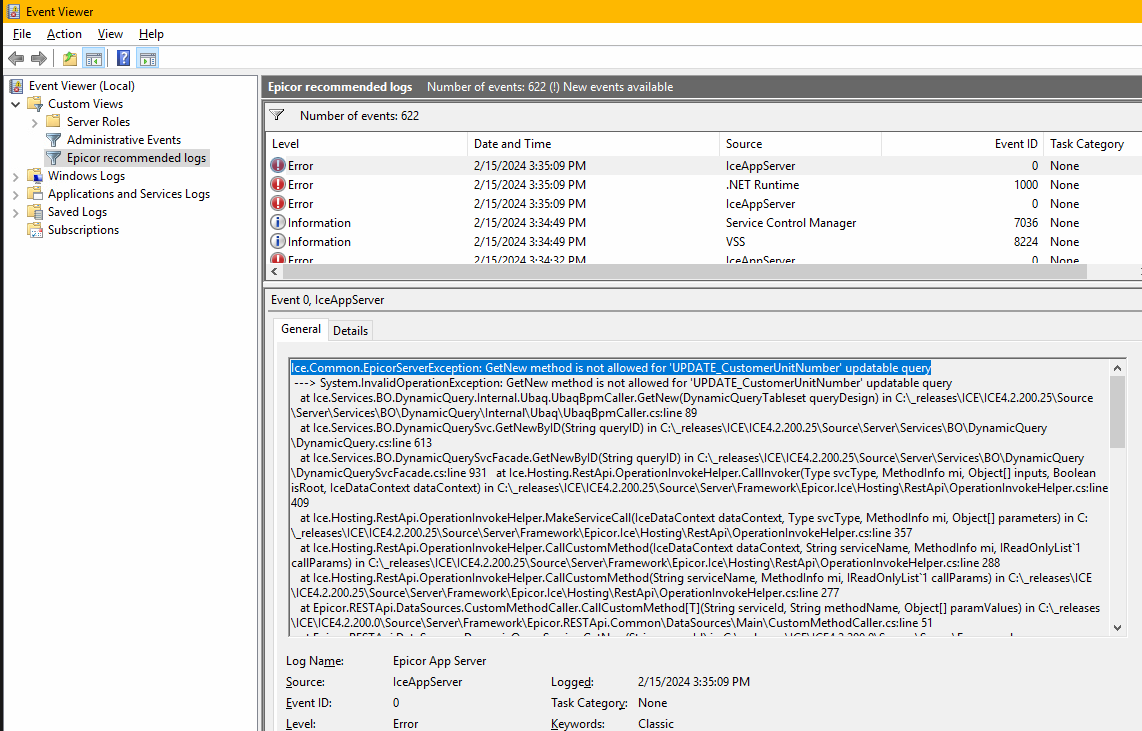The height and width of the screenshot is (731, 1142).
Task: Click the Back arrow toolbar icon
Action: pyautogui.click(x=16, y=58)
